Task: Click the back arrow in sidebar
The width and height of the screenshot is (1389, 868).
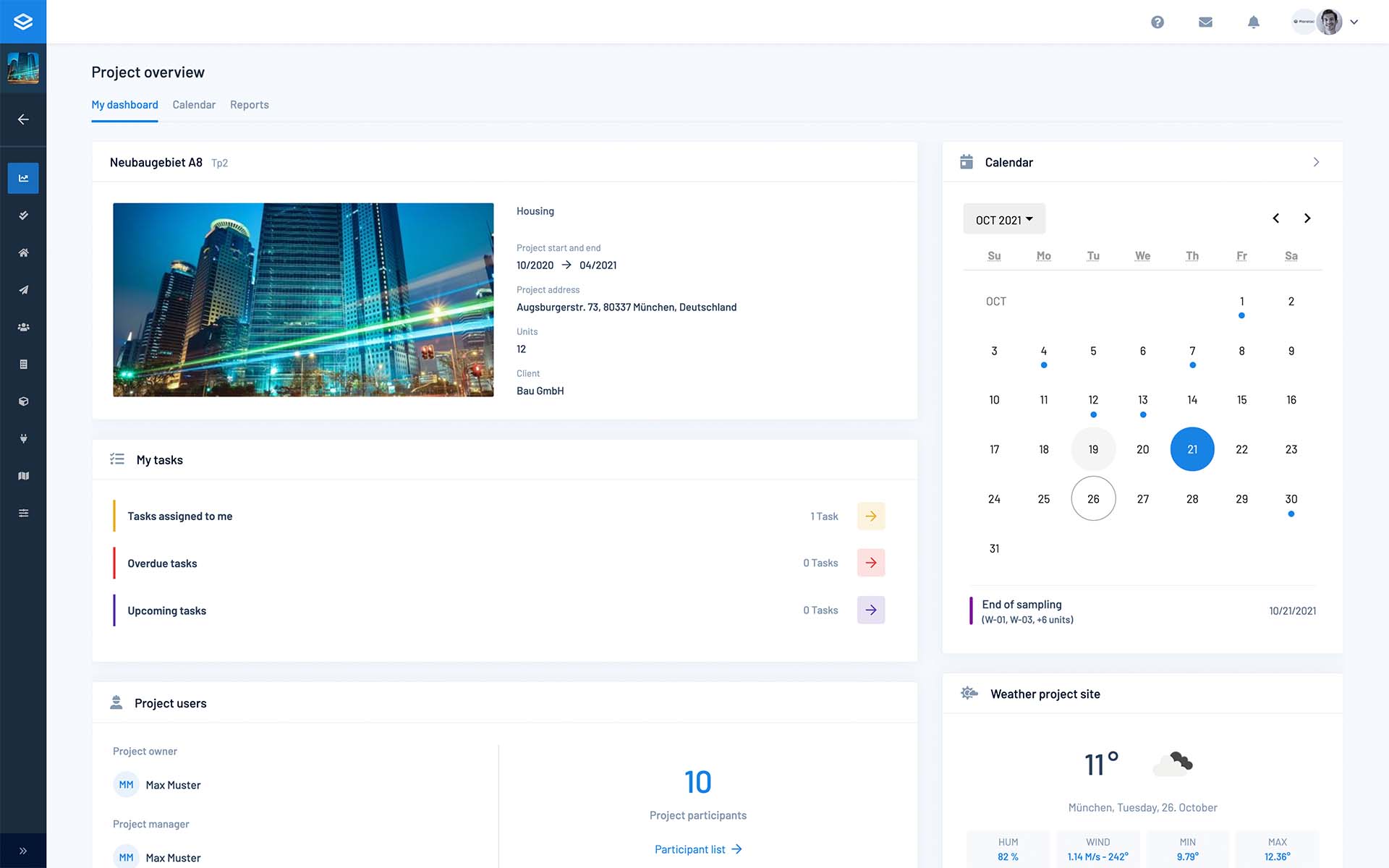Action: pos(23,119)
